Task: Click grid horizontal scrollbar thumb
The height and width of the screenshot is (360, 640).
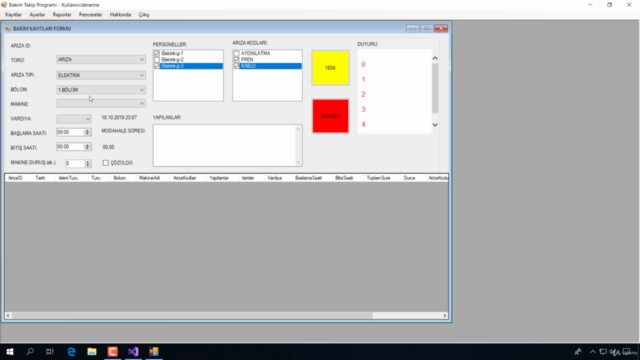Action: tap(192, 316)
